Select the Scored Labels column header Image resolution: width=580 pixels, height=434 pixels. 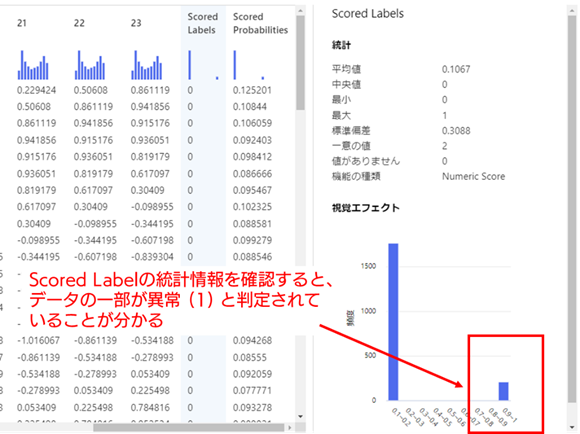[202, 23]
